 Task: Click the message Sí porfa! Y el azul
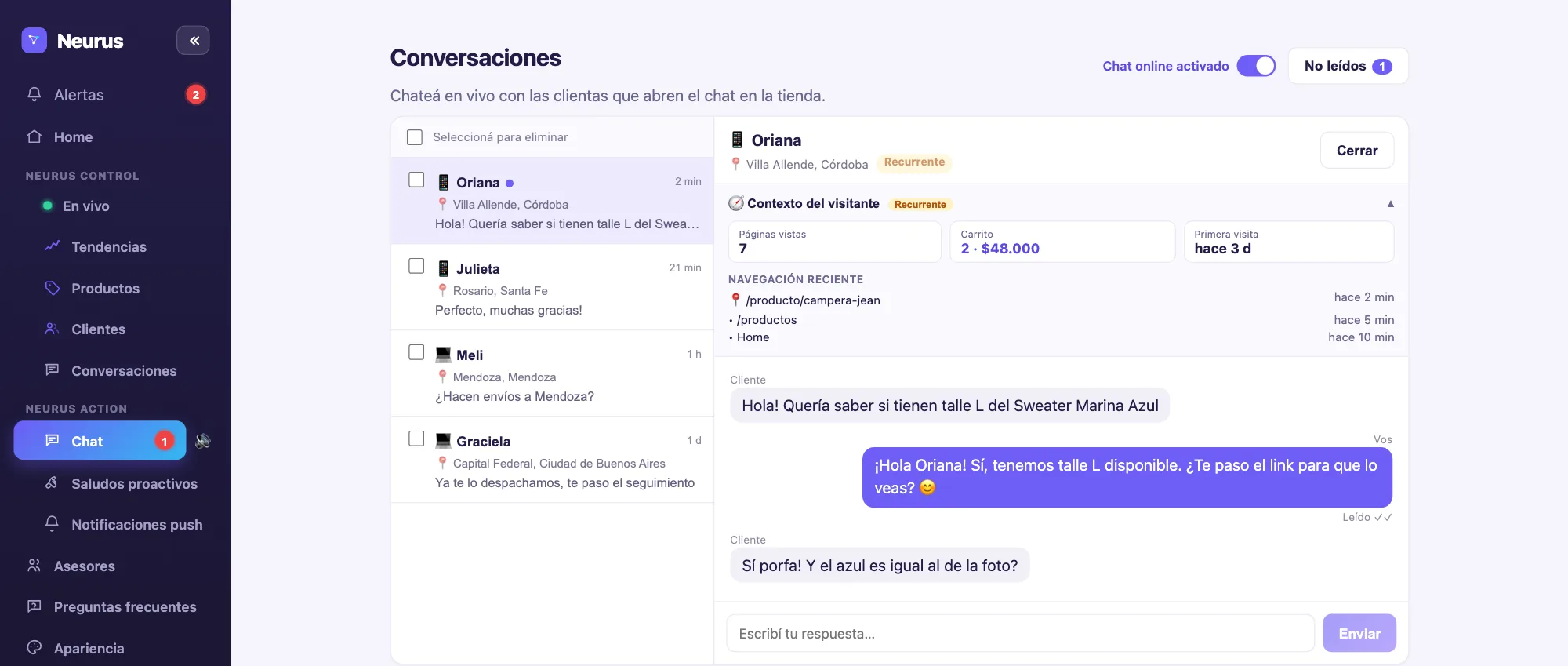coord(879,566)
